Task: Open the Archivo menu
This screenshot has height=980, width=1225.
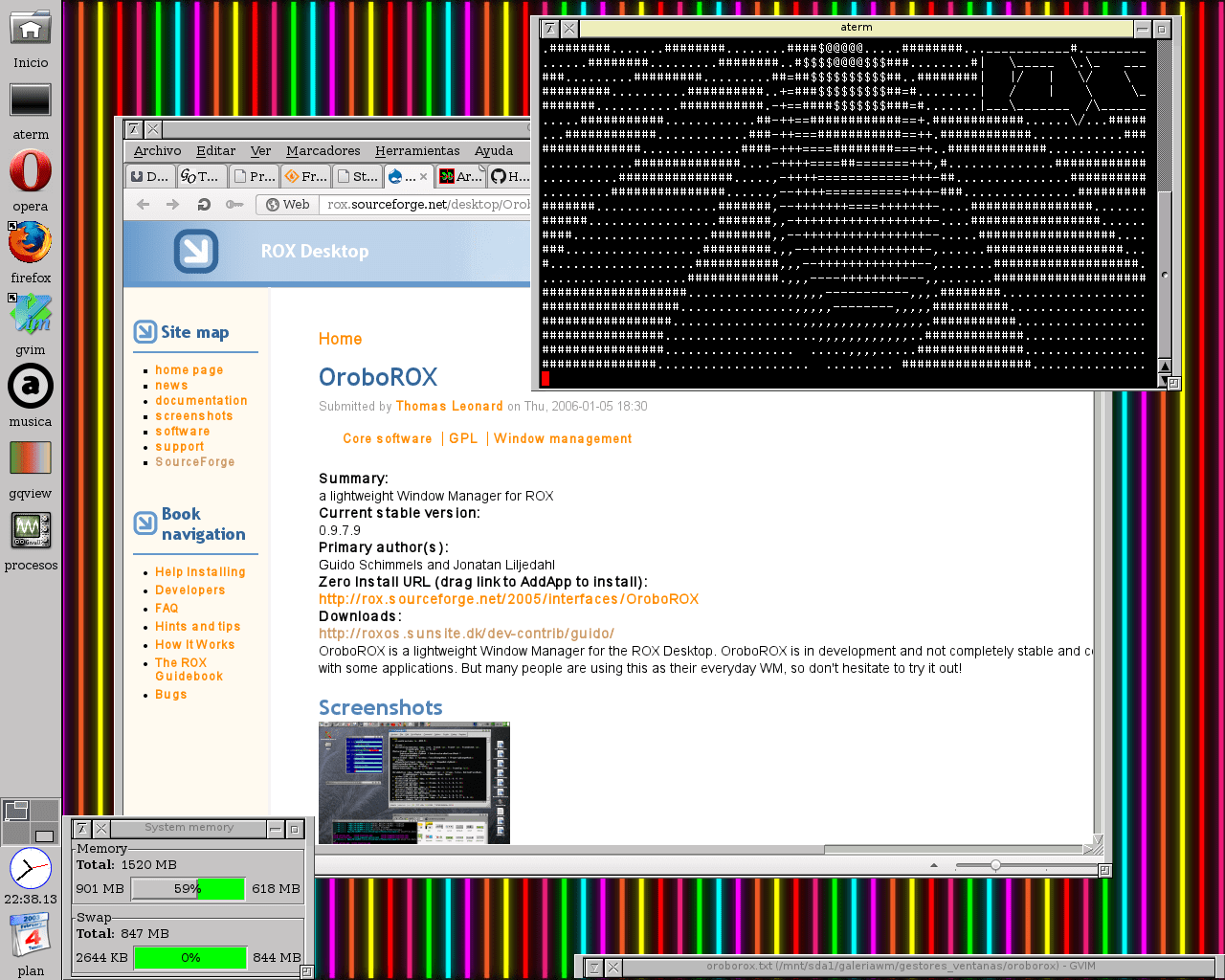Action: [x=157, y=151]
